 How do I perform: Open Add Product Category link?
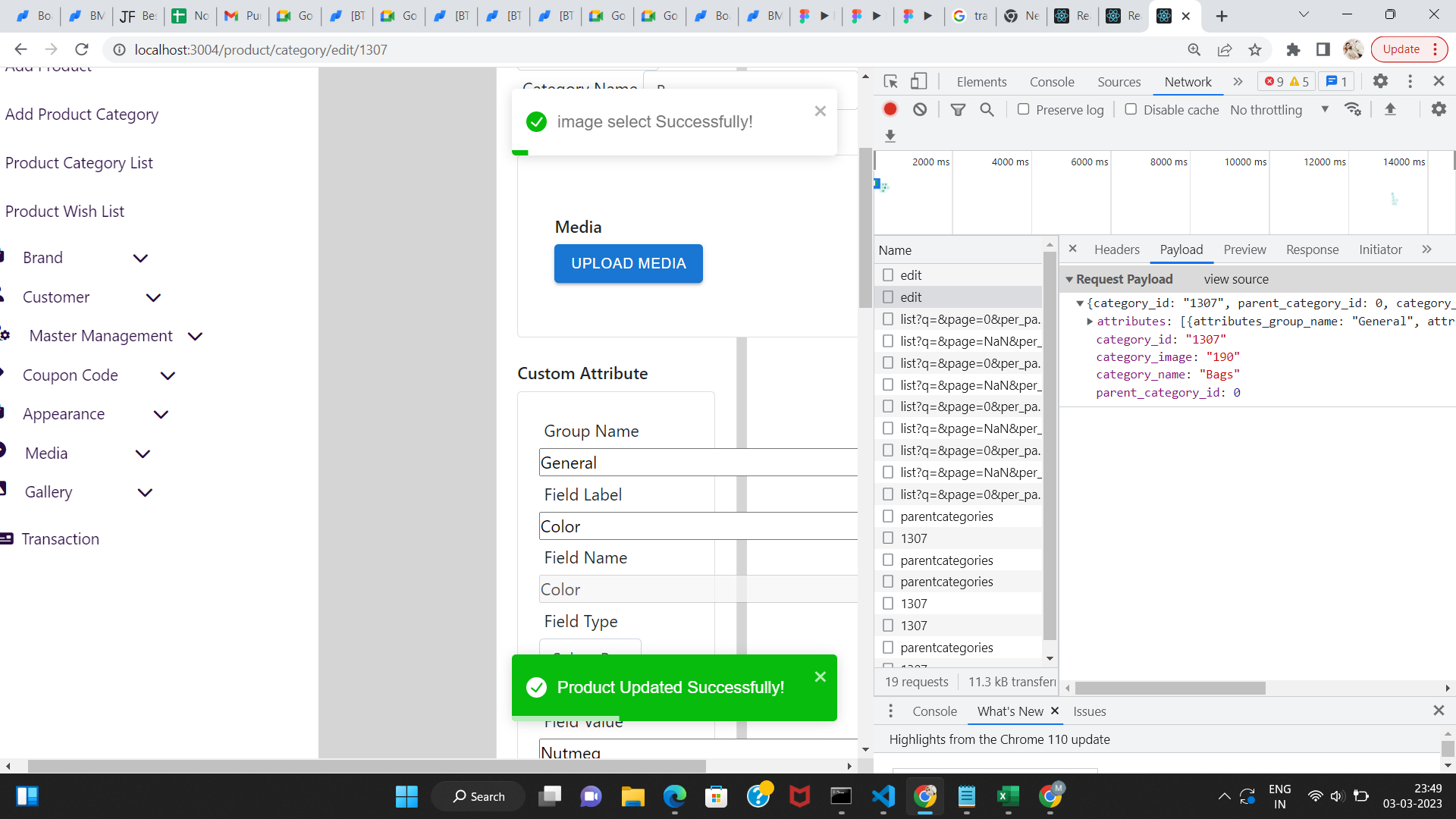[82, 115]
